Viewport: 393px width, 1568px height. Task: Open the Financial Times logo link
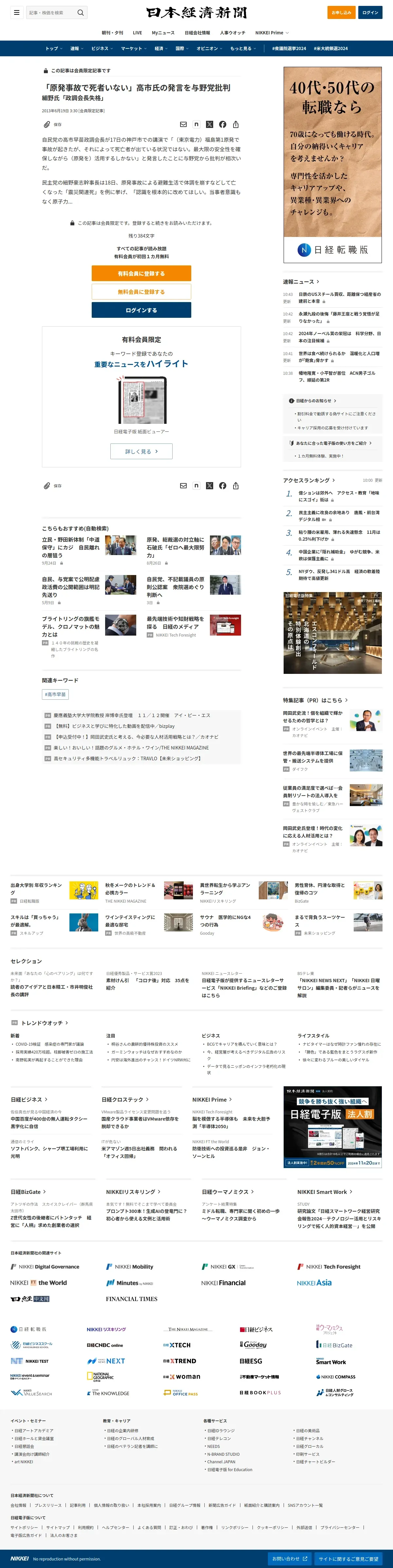coord(132,1298)
